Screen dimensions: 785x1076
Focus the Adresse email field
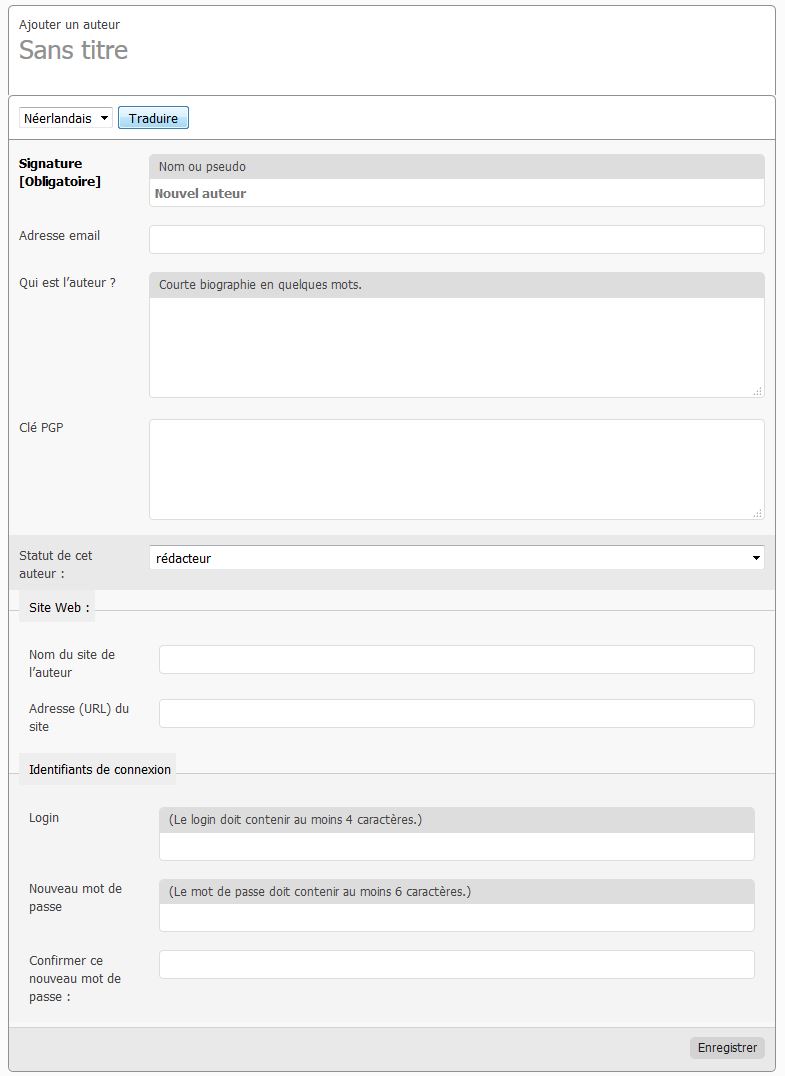pos(456,239)
